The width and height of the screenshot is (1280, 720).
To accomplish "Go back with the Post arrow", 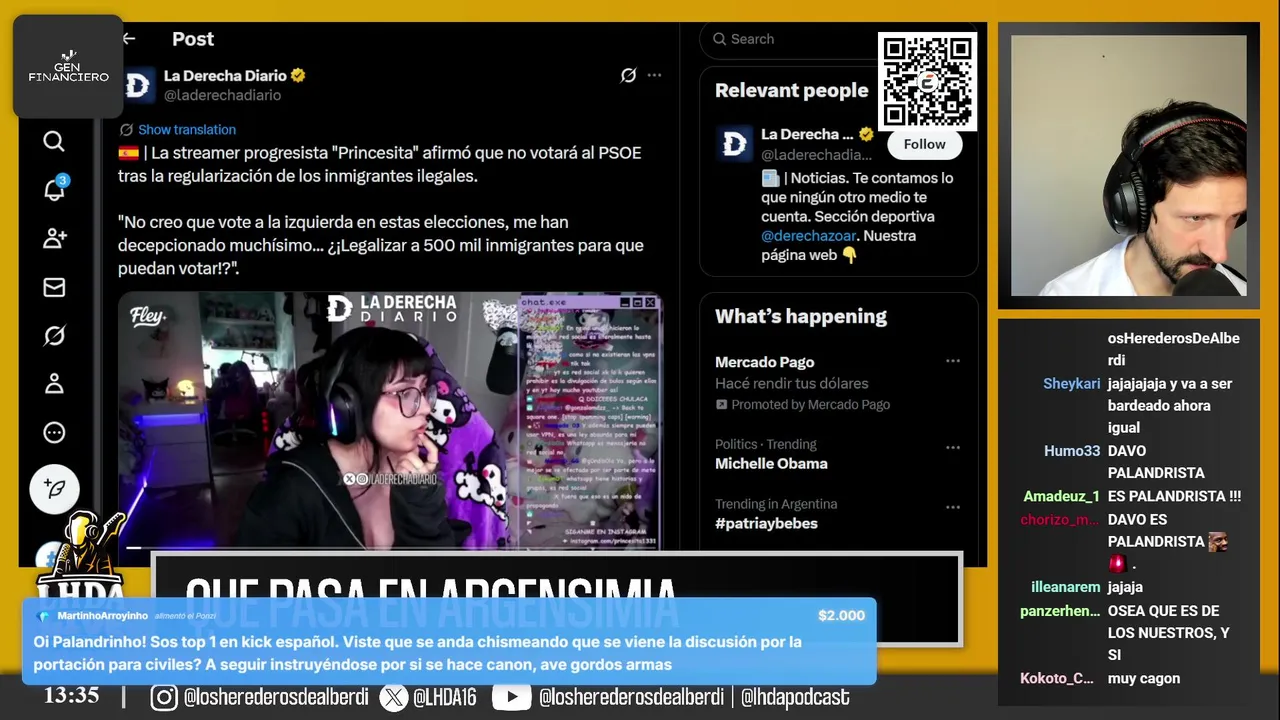I will (x=128, y=39).
